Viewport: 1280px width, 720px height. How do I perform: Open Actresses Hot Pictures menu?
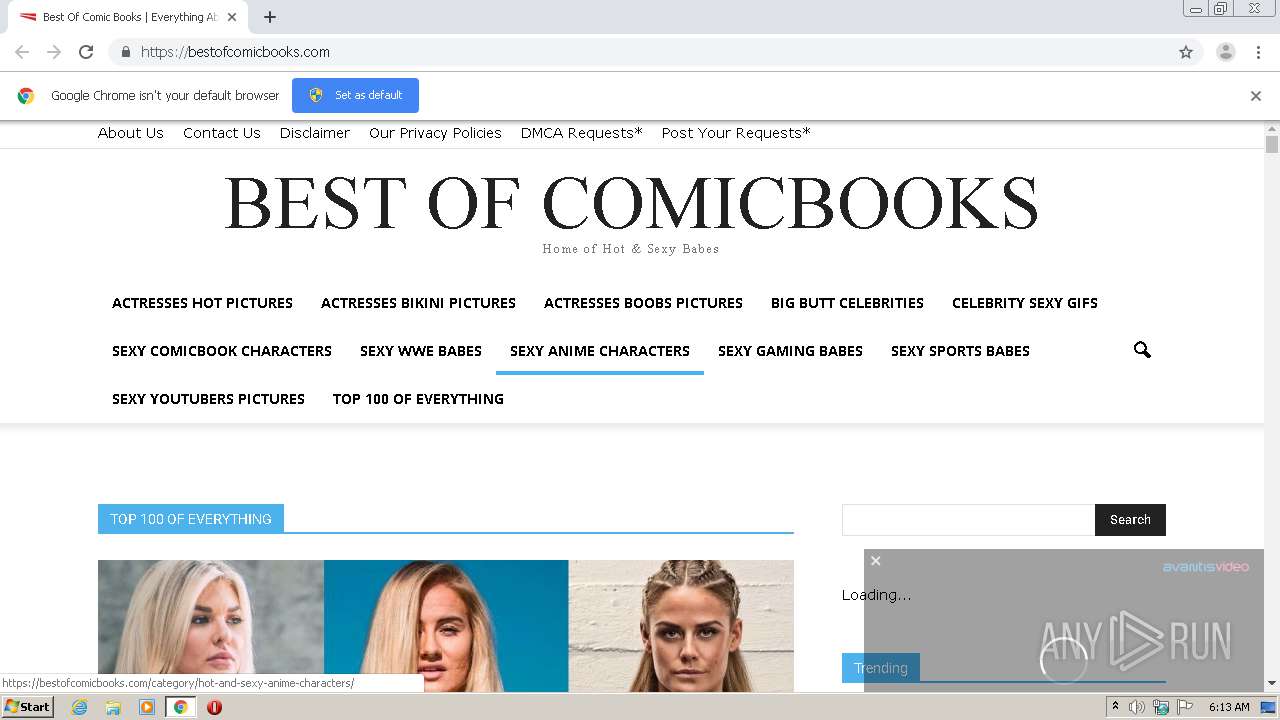click(x=202, y=303)
